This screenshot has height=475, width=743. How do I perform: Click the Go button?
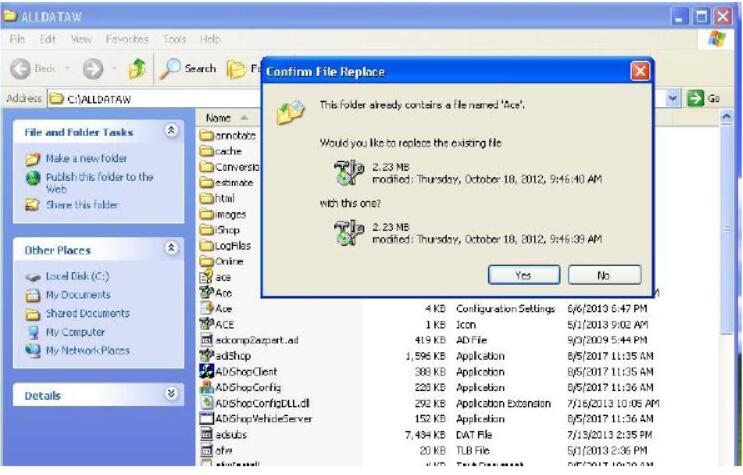coord(703,99)
